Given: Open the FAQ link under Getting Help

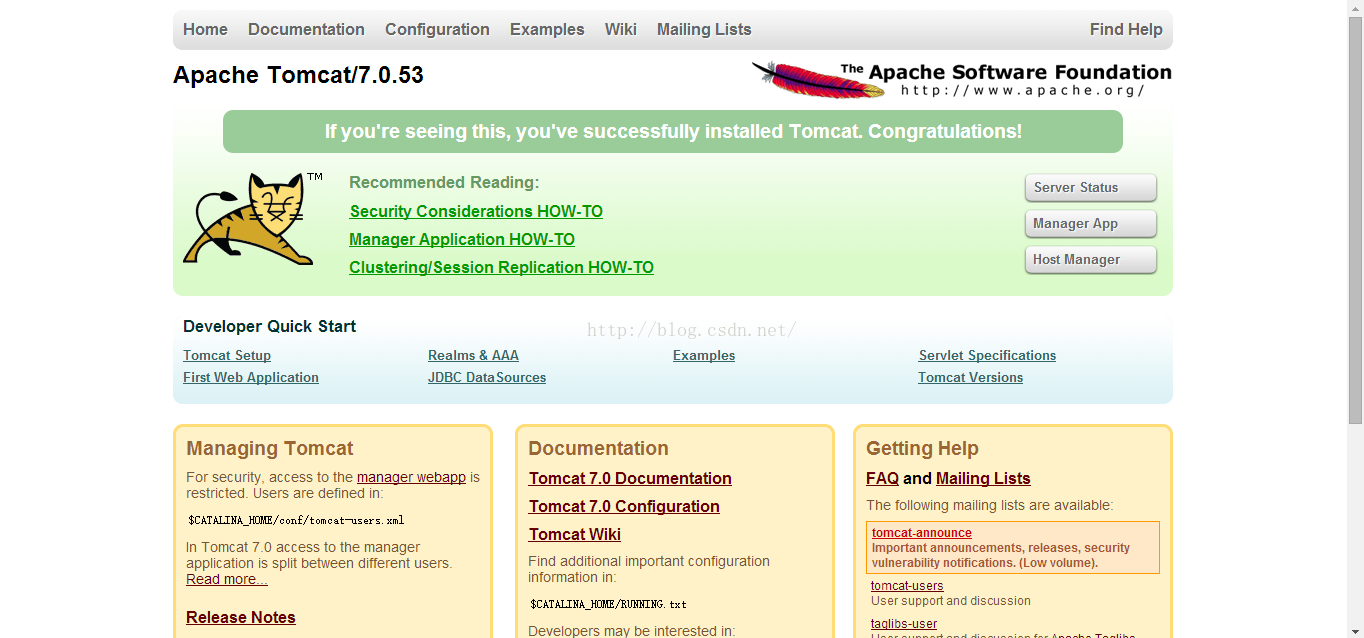Looking at the screenshot, I should pos(882,478).
